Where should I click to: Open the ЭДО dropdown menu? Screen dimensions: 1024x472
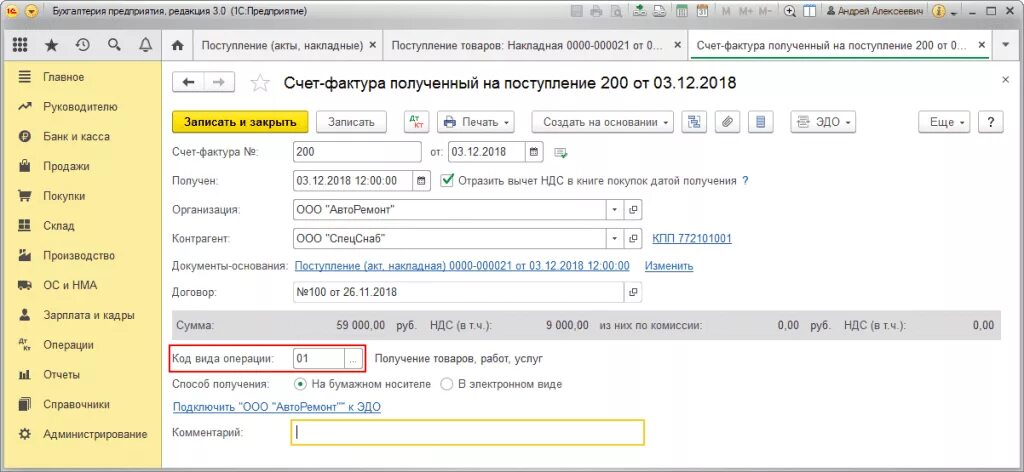[823, 122]
